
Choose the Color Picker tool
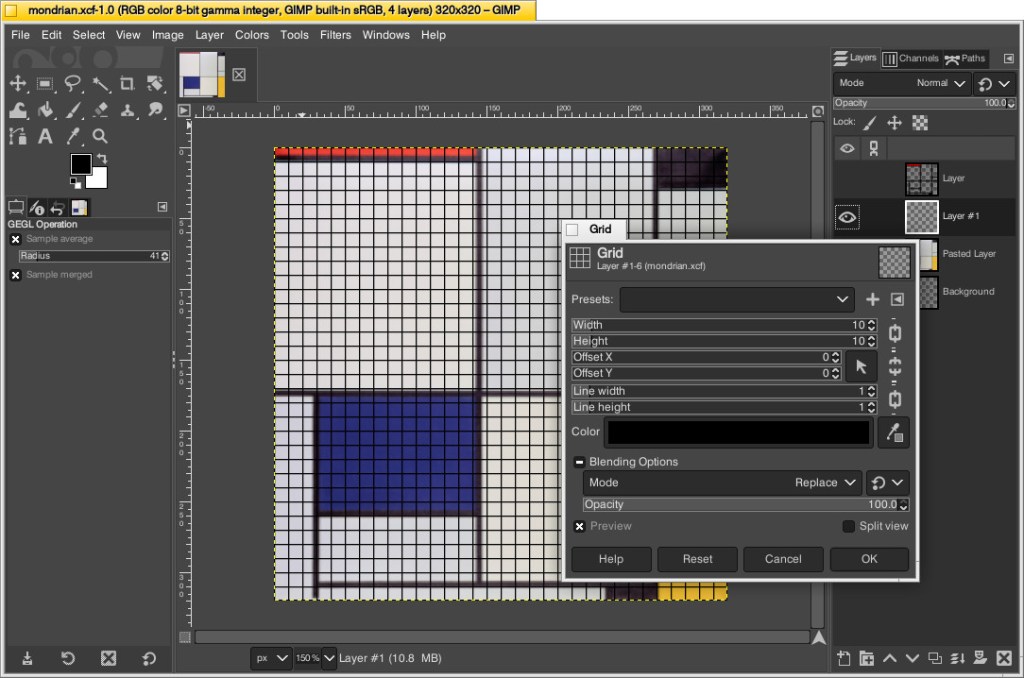(72, 136)
